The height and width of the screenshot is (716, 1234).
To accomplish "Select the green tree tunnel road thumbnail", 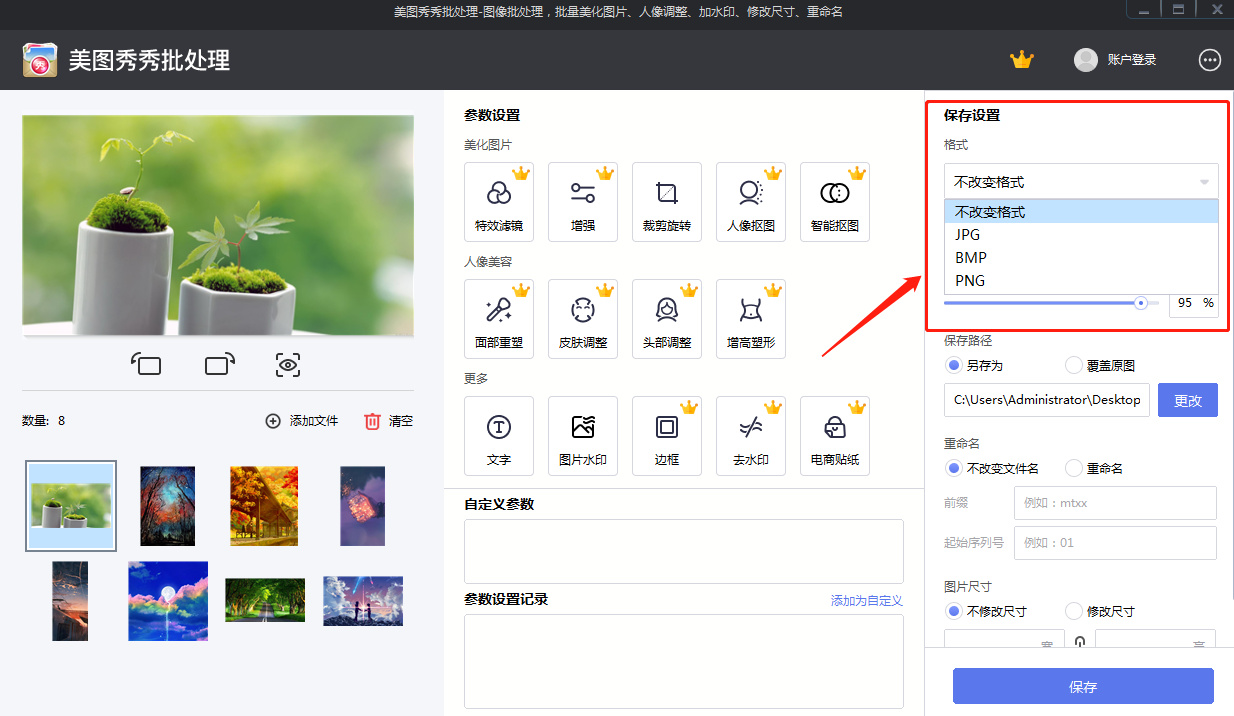I will point(265,600).
